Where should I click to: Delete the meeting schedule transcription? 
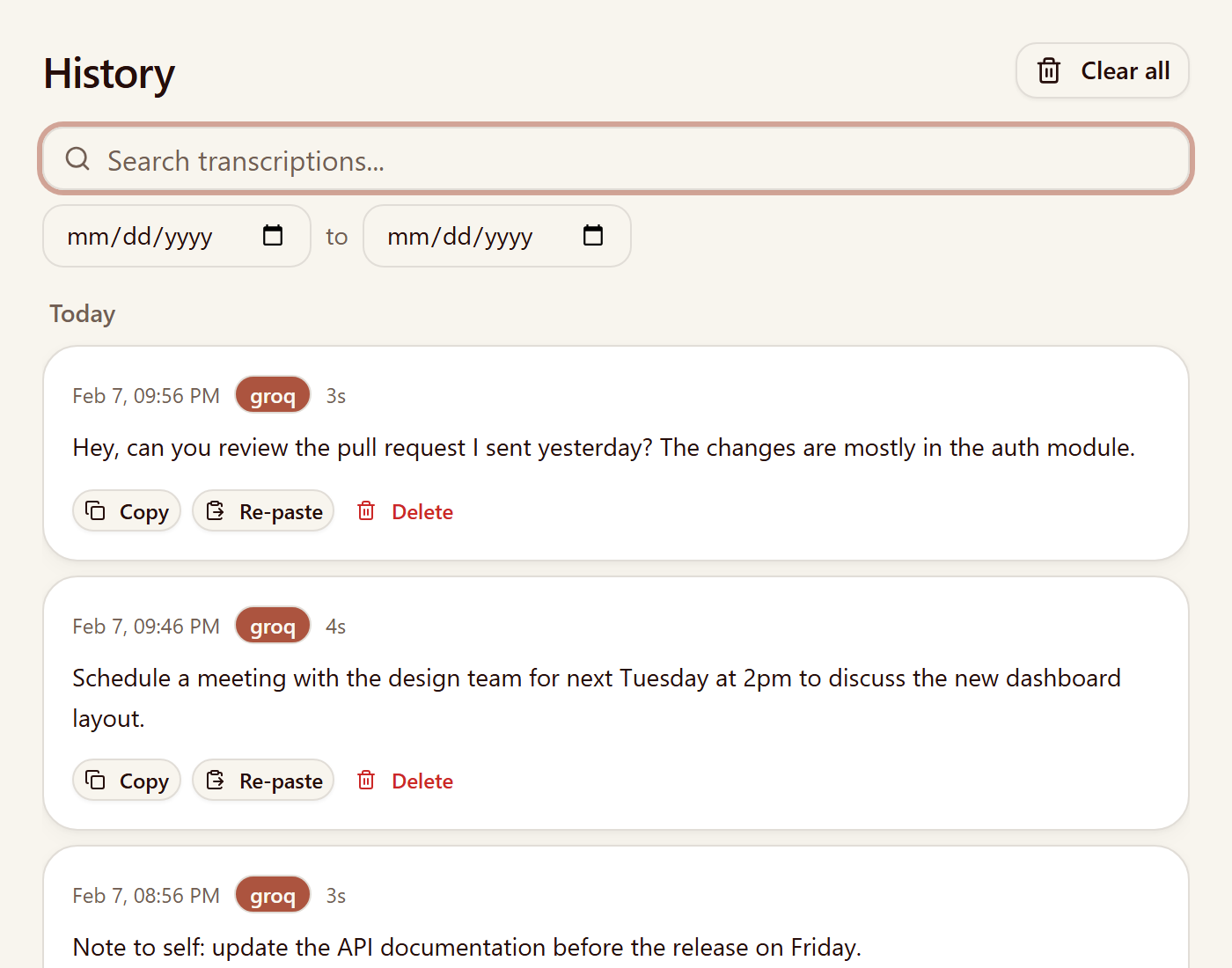coord(422,781)
